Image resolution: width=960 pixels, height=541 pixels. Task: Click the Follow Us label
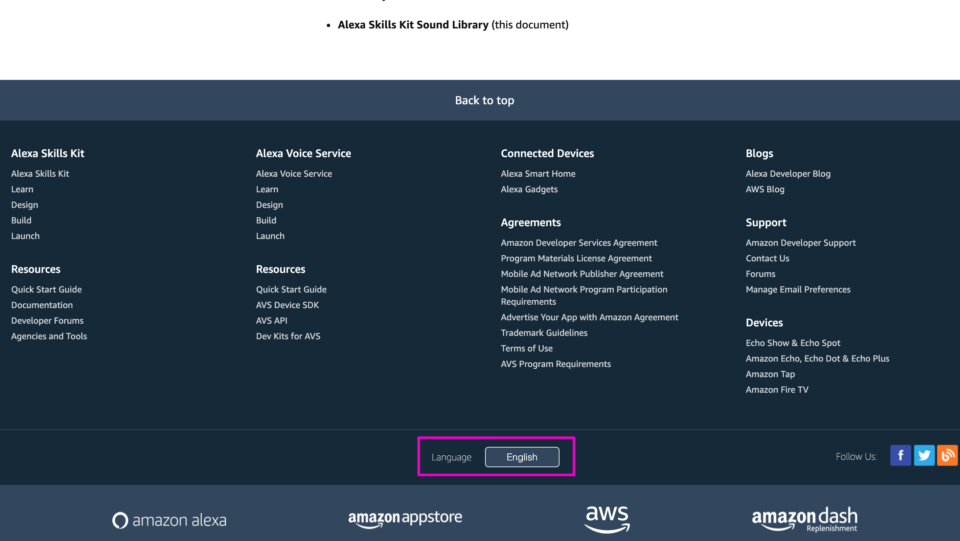pyautogui.click(x=856, y=457)
